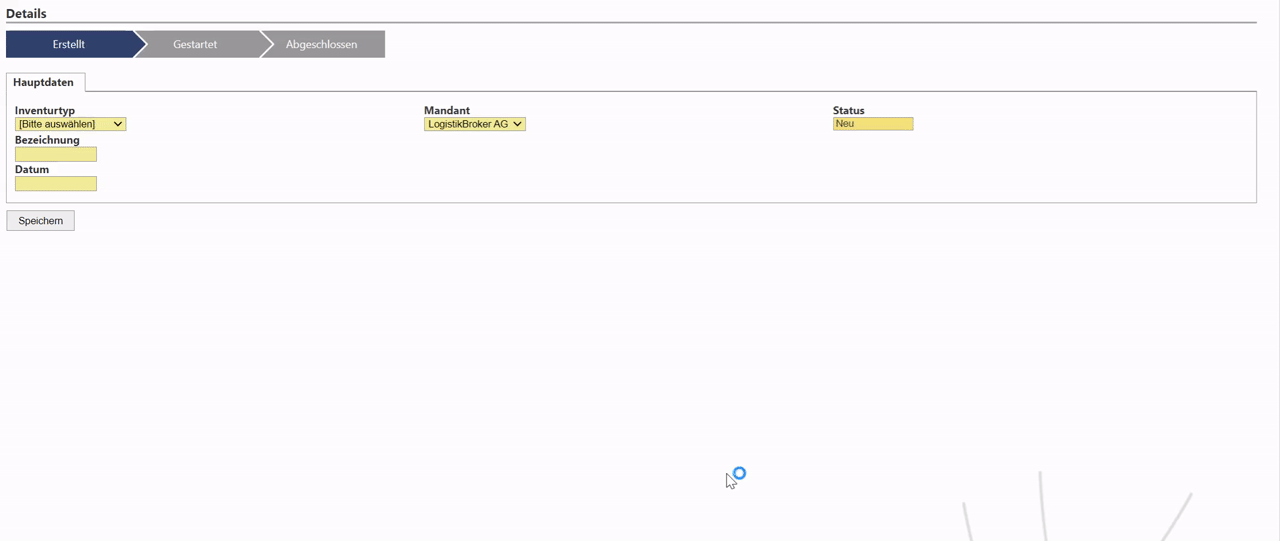The image size is (1280, 541).
Task: Click the Speichern button
Action: tap(41, 220)
